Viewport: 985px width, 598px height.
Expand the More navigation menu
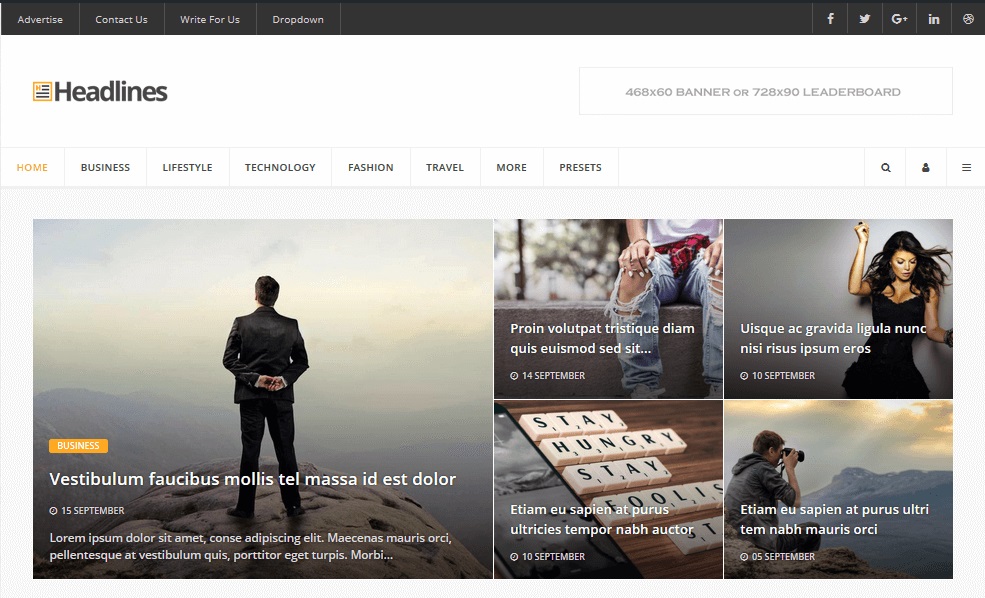point(511,168)
